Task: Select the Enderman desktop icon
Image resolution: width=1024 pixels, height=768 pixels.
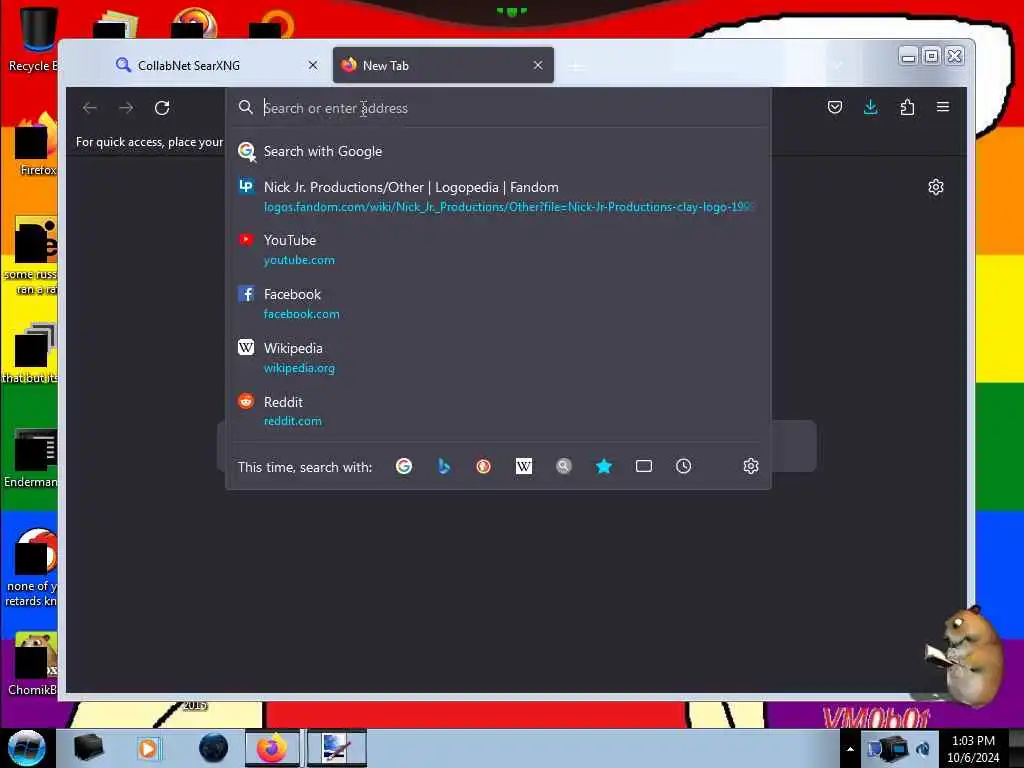Action: pos(31,458)
